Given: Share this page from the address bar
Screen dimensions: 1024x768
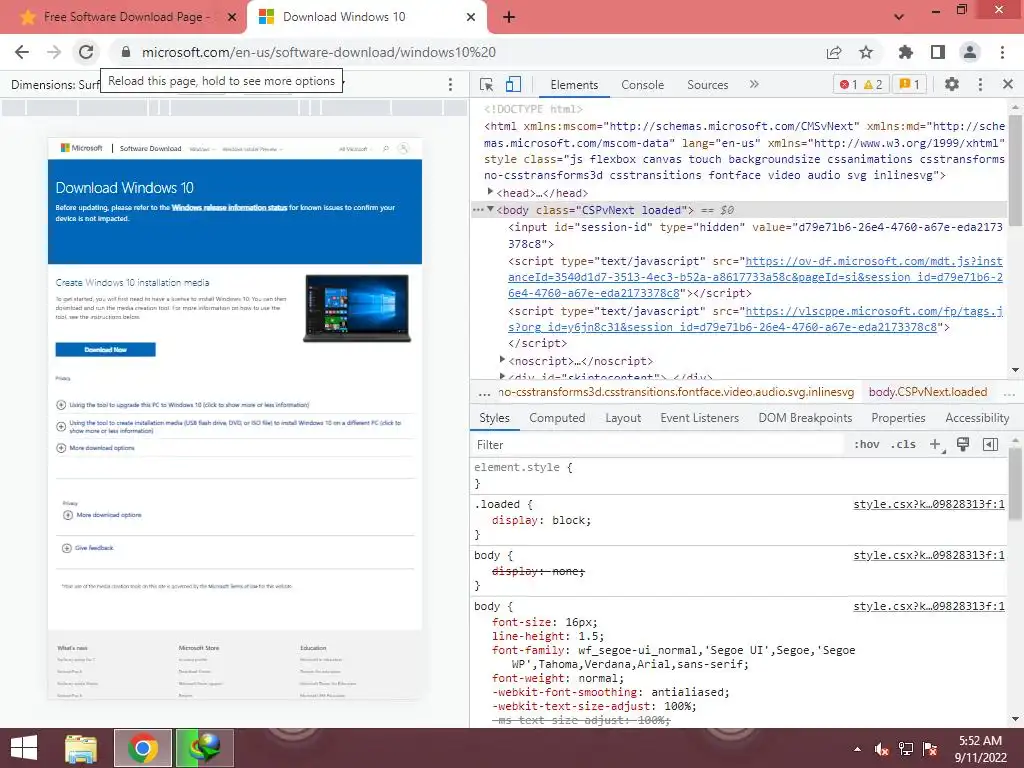Looking at the screenshot, I should tap(834, 52).
